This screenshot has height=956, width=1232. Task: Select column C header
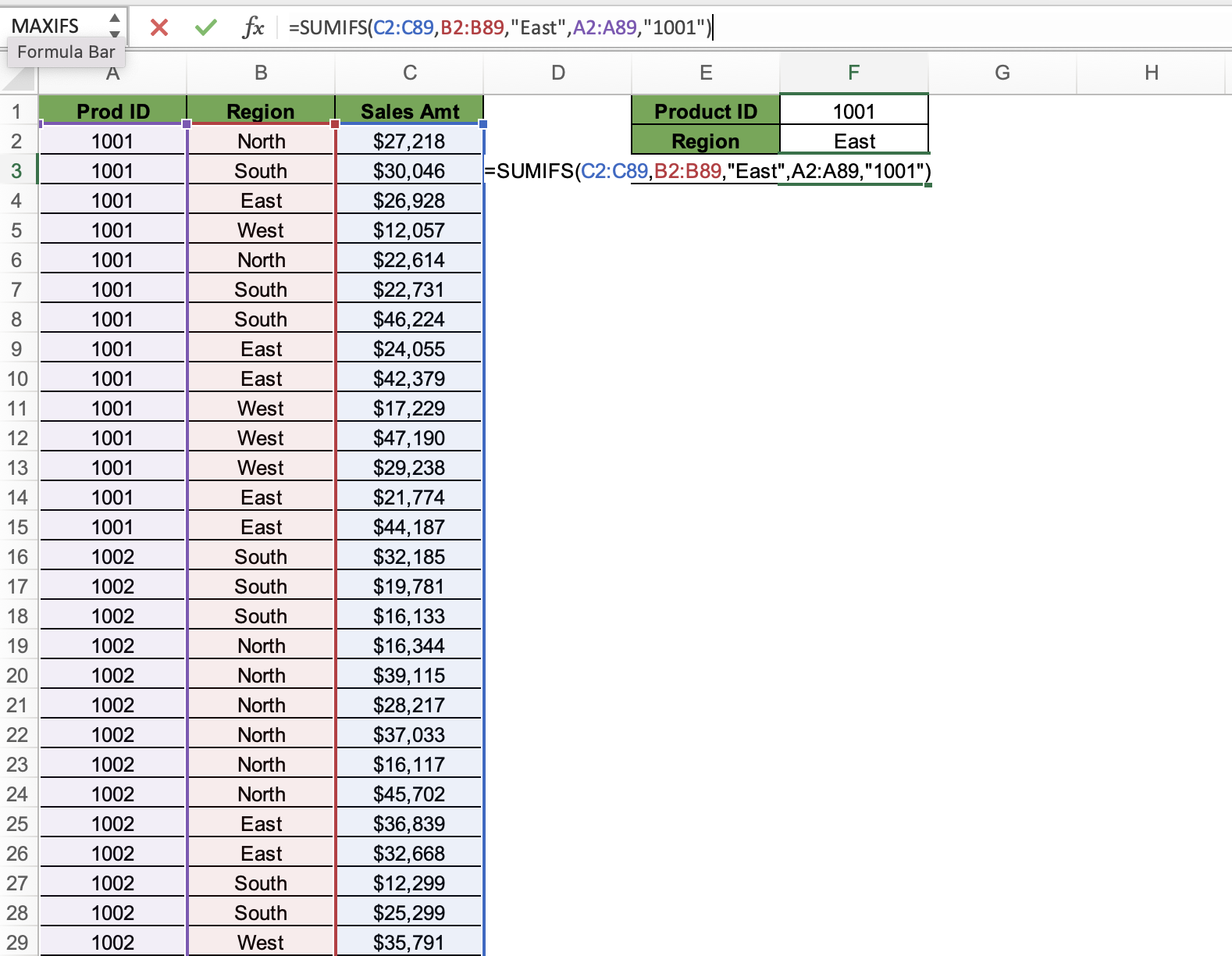(409, 73)
